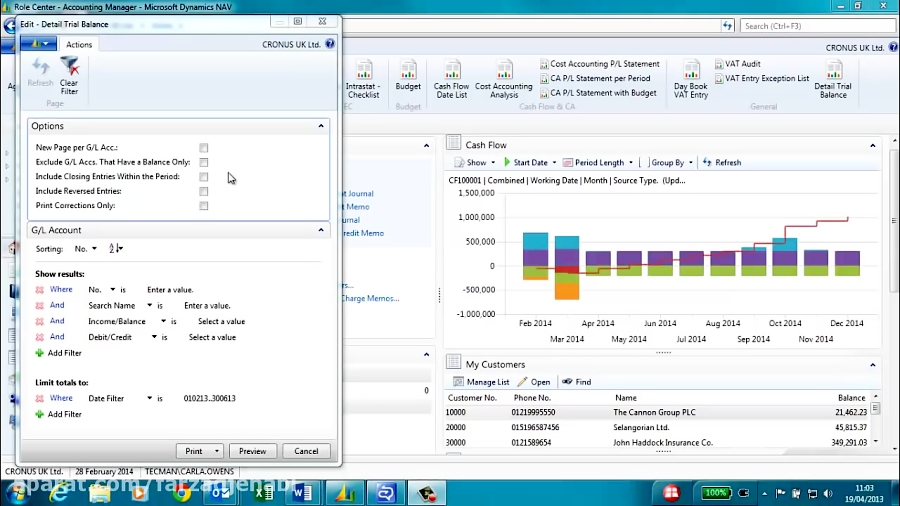Open Cost Accounting Analysis report

click(503, 80)
